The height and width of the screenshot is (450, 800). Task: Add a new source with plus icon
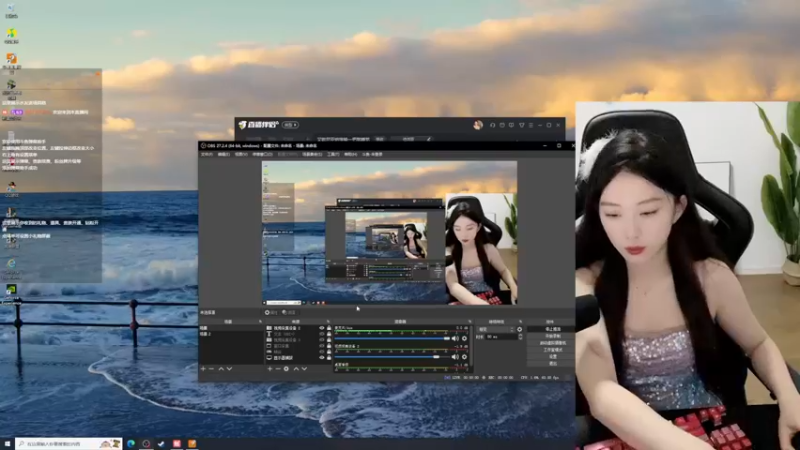pyautogui.click(x=270, y=369)
